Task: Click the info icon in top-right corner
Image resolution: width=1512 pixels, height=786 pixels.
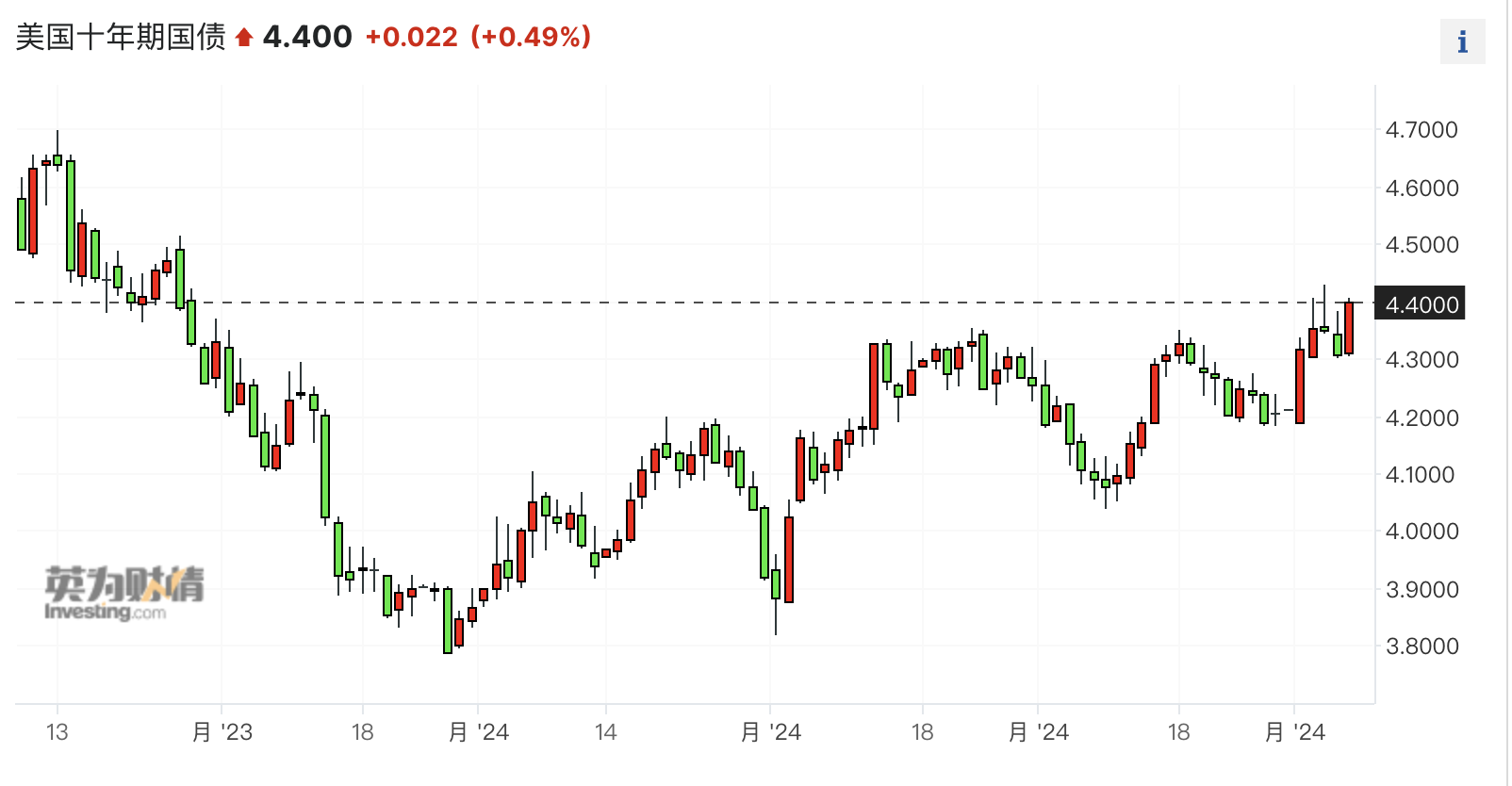Action: point(1462,41)
